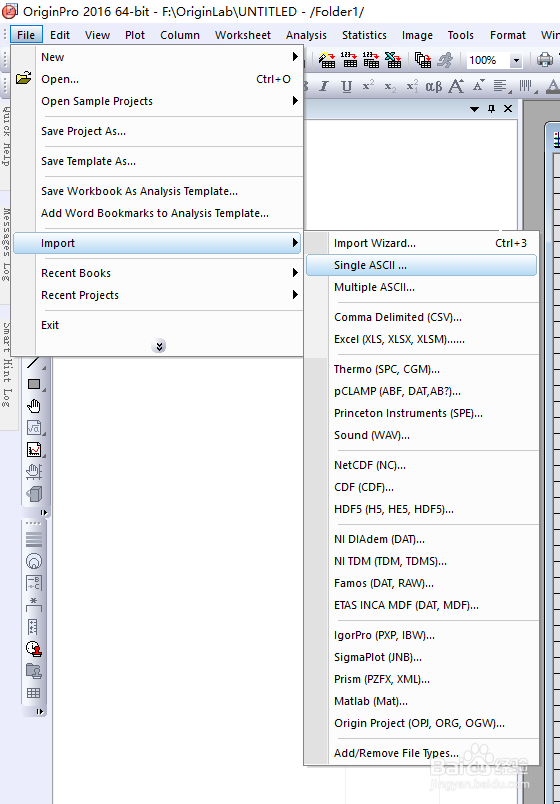Viewport: 560px width, 804px height.
Task: Open the Edit menu
Action: (x=60, y=35)
